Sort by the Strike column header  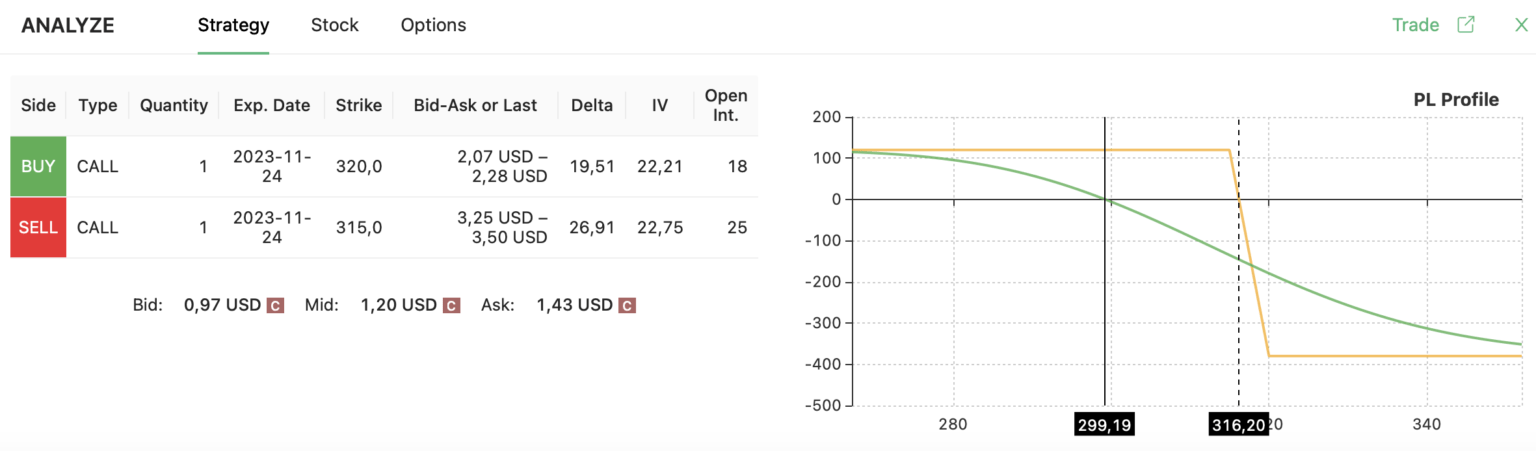click(x=358, y=105)
